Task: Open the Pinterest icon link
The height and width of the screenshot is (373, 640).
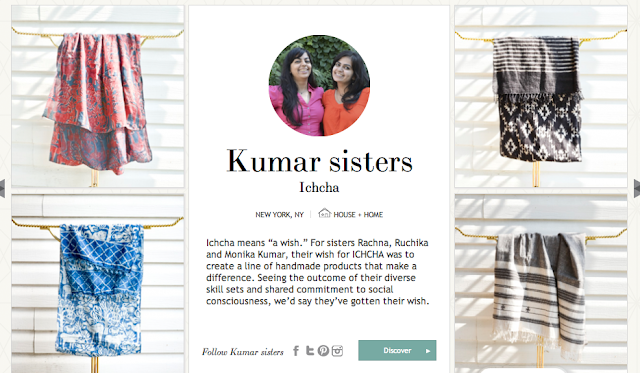Action: (x=323, y=351)
